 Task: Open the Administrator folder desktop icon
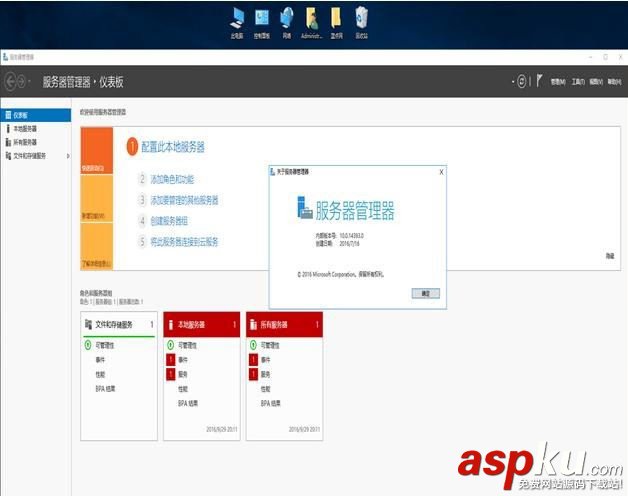312,23
